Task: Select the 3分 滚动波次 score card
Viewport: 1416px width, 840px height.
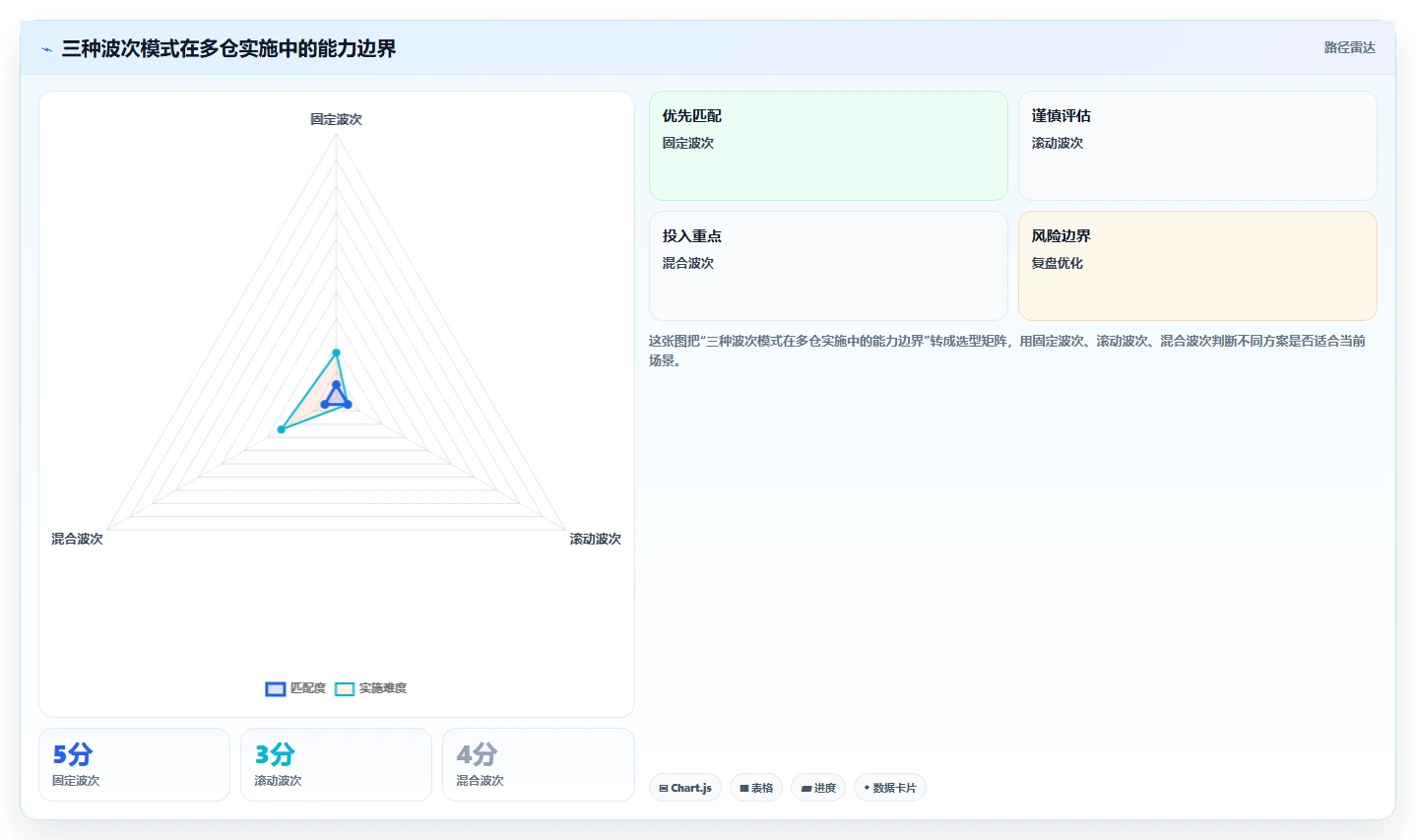Action: [336, 764]
